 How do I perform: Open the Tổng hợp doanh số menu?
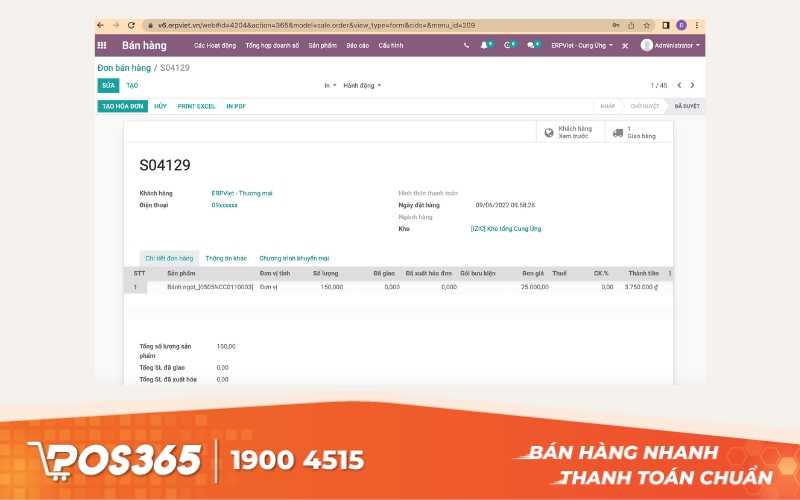click(272, 45)
